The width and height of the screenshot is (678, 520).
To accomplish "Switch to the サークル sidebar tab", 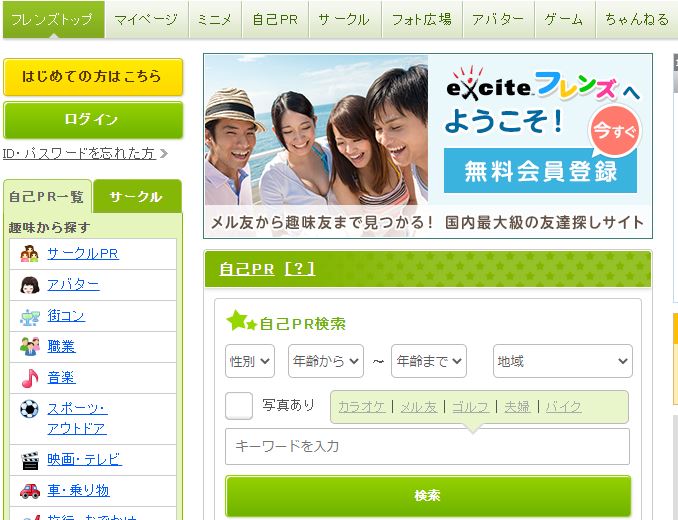I will 136,197.
